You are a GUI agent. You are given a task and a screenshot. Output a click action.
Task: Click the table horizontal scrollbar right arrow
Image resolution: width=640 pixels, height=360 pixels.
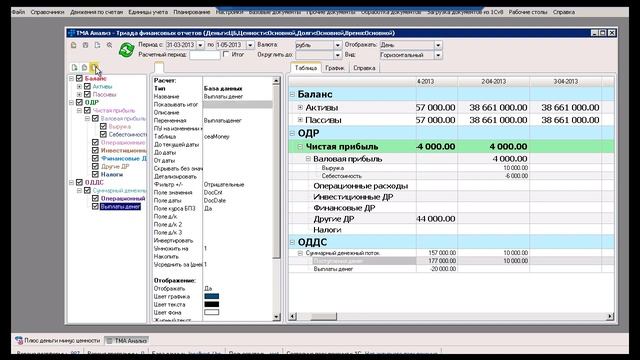coord(610,316)
